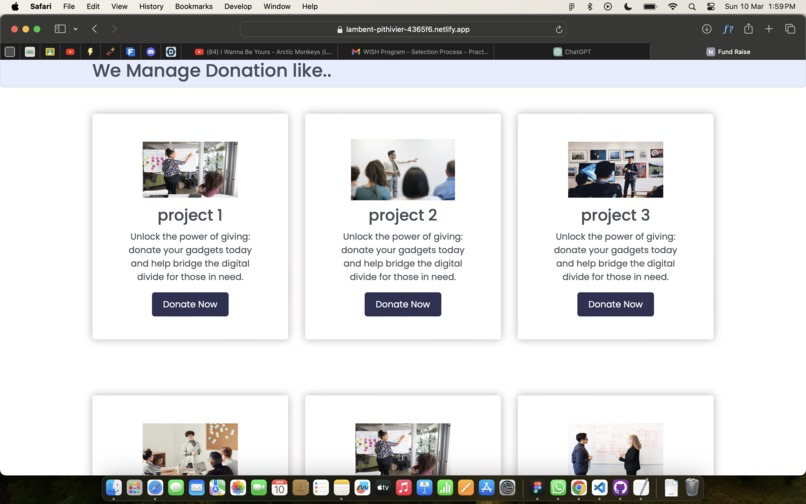This screenshot has width=806, height=504.
Task: Open Finder from the Dock
Action: coord(114,487)
